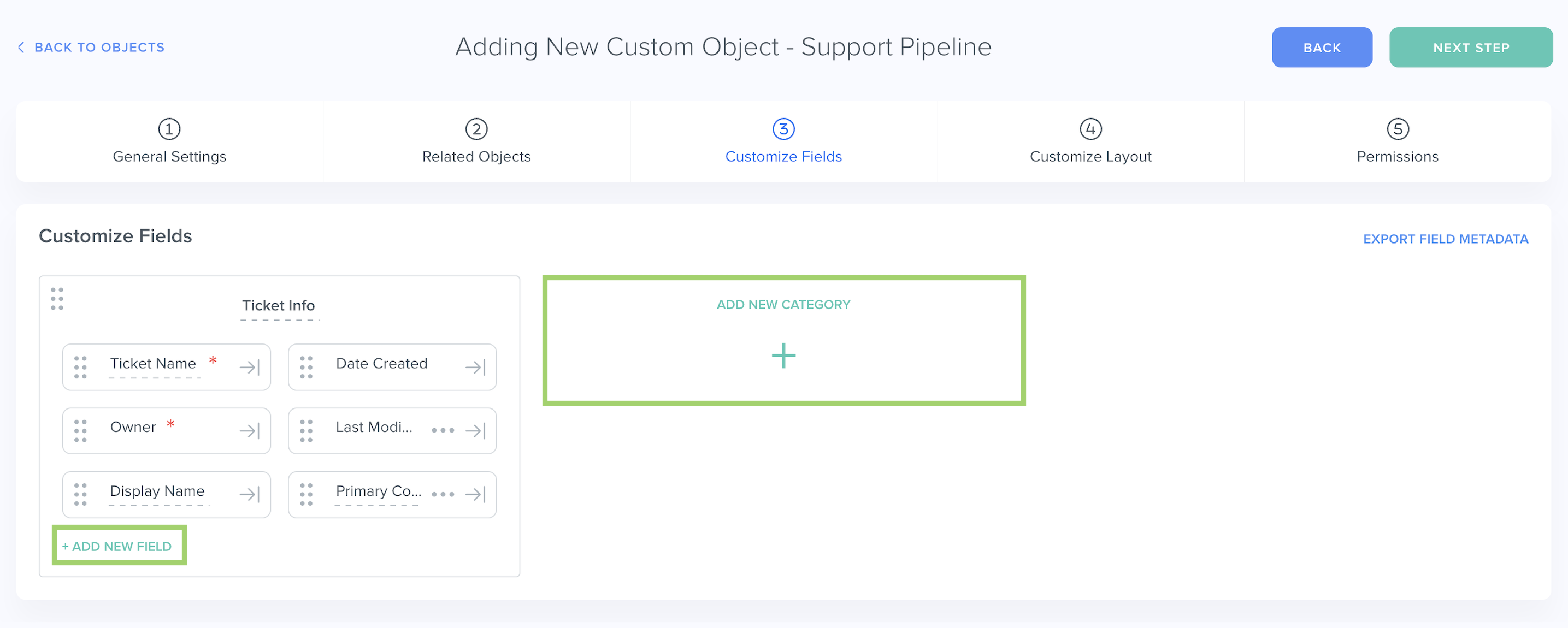The width and height of the screenshot is (1568, 628).
Task: Go to General Settings step
Action: pos(169,142)
